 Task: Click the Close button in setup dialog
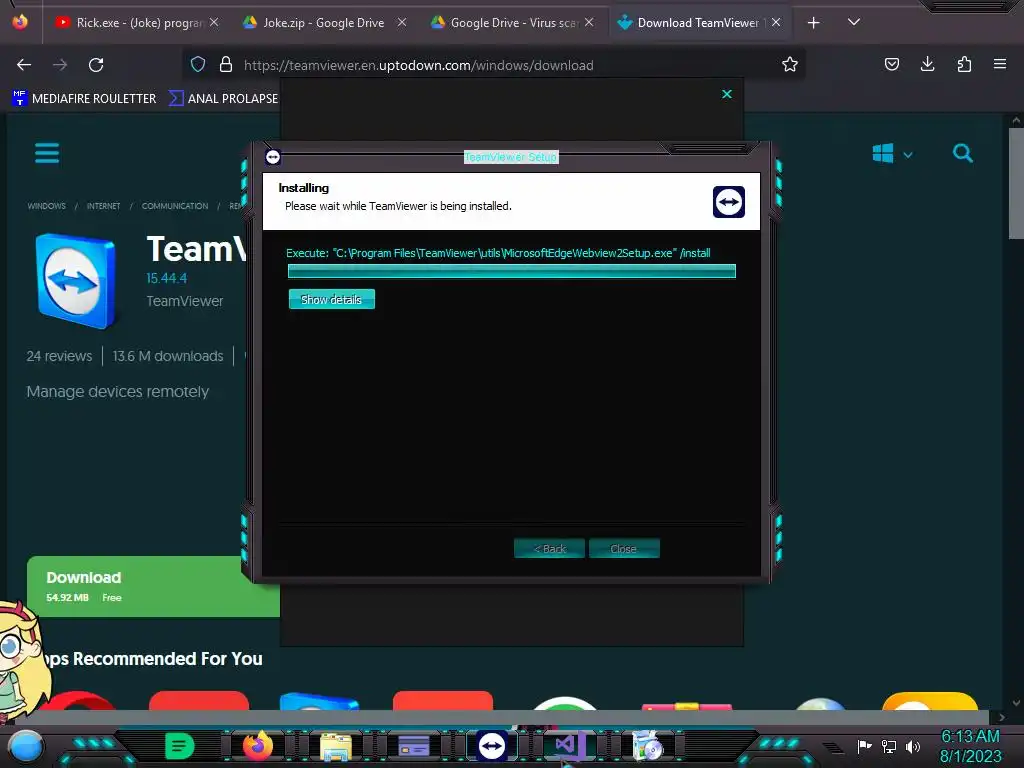[624, 549]
